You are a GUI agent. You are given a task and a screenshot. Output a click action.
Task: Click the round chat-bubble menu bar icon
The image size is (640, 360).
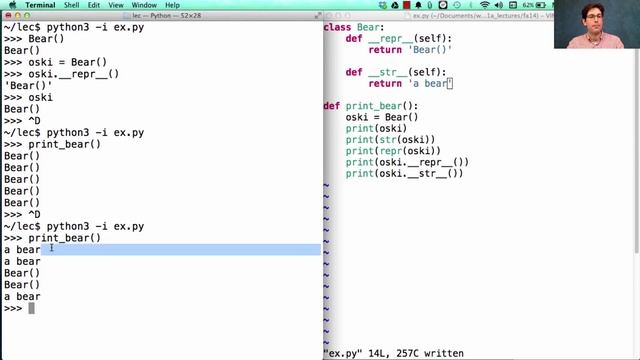coord(443,5)
